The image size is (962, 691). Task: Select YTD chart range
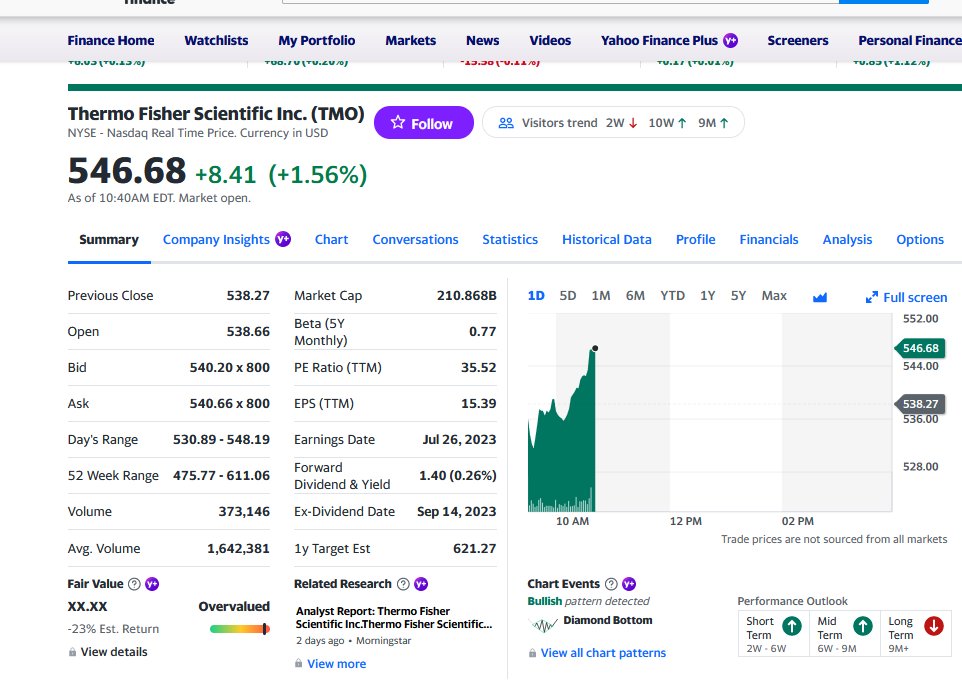point(672,296)
